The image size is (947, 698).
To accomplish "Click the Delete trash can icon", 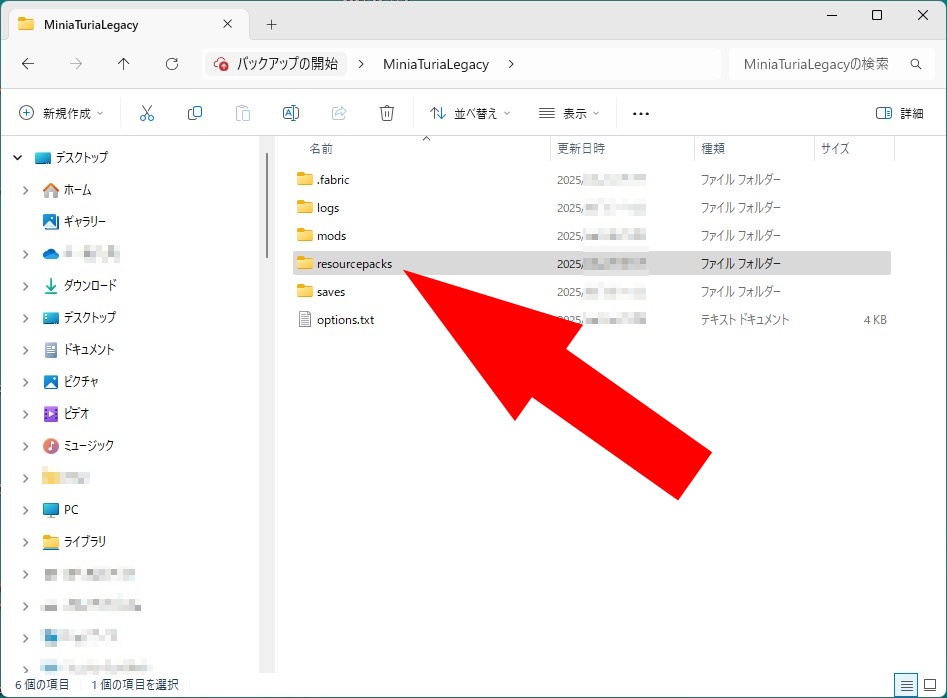I will click(387, 113).
